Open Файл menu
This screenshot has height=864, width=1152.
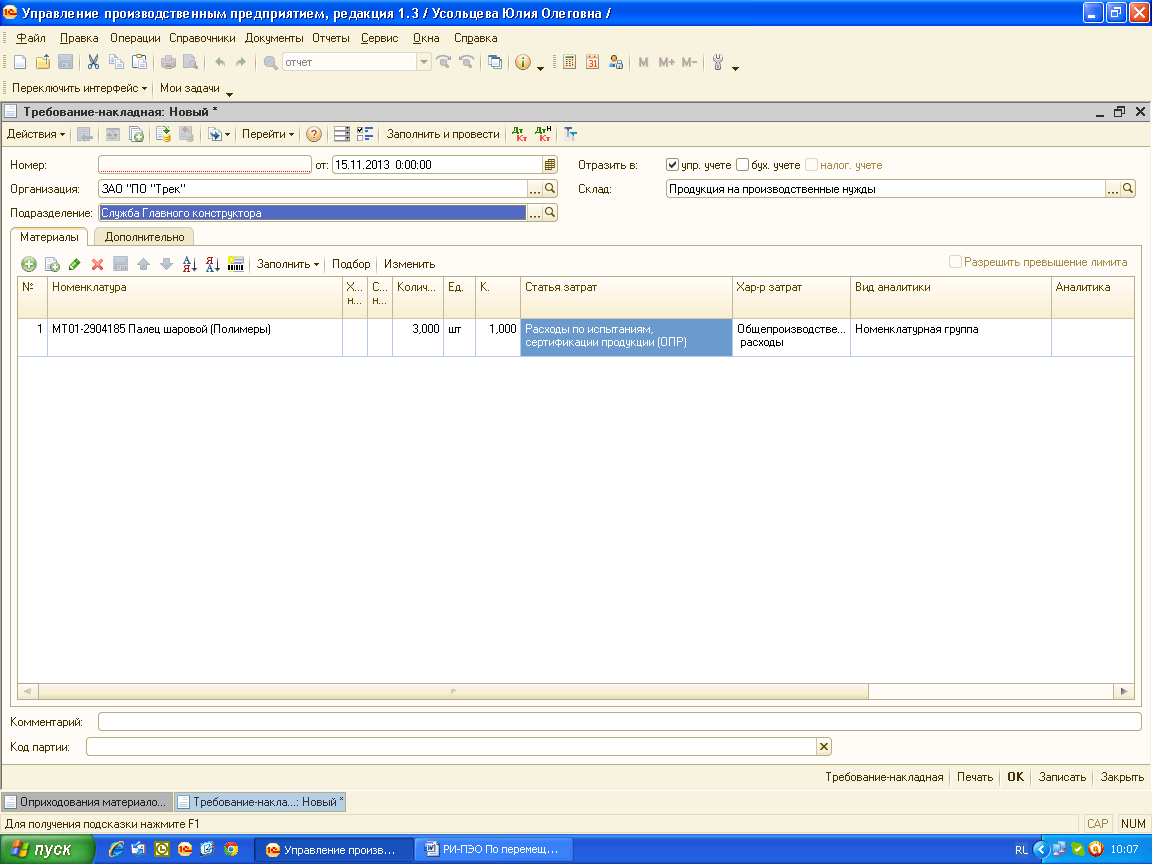pos(31,38)
